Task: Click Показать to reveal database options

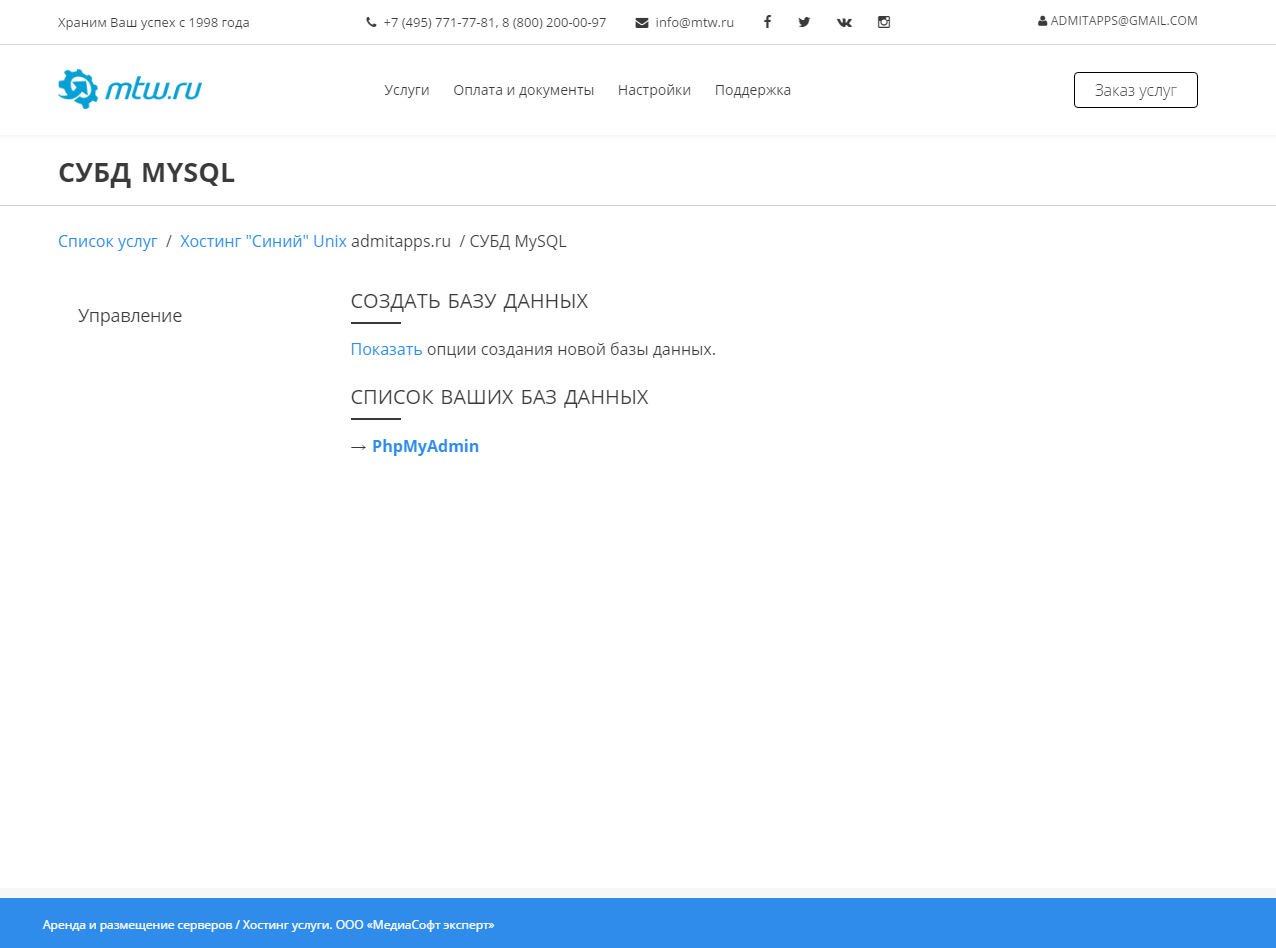Action: [387, 349]
